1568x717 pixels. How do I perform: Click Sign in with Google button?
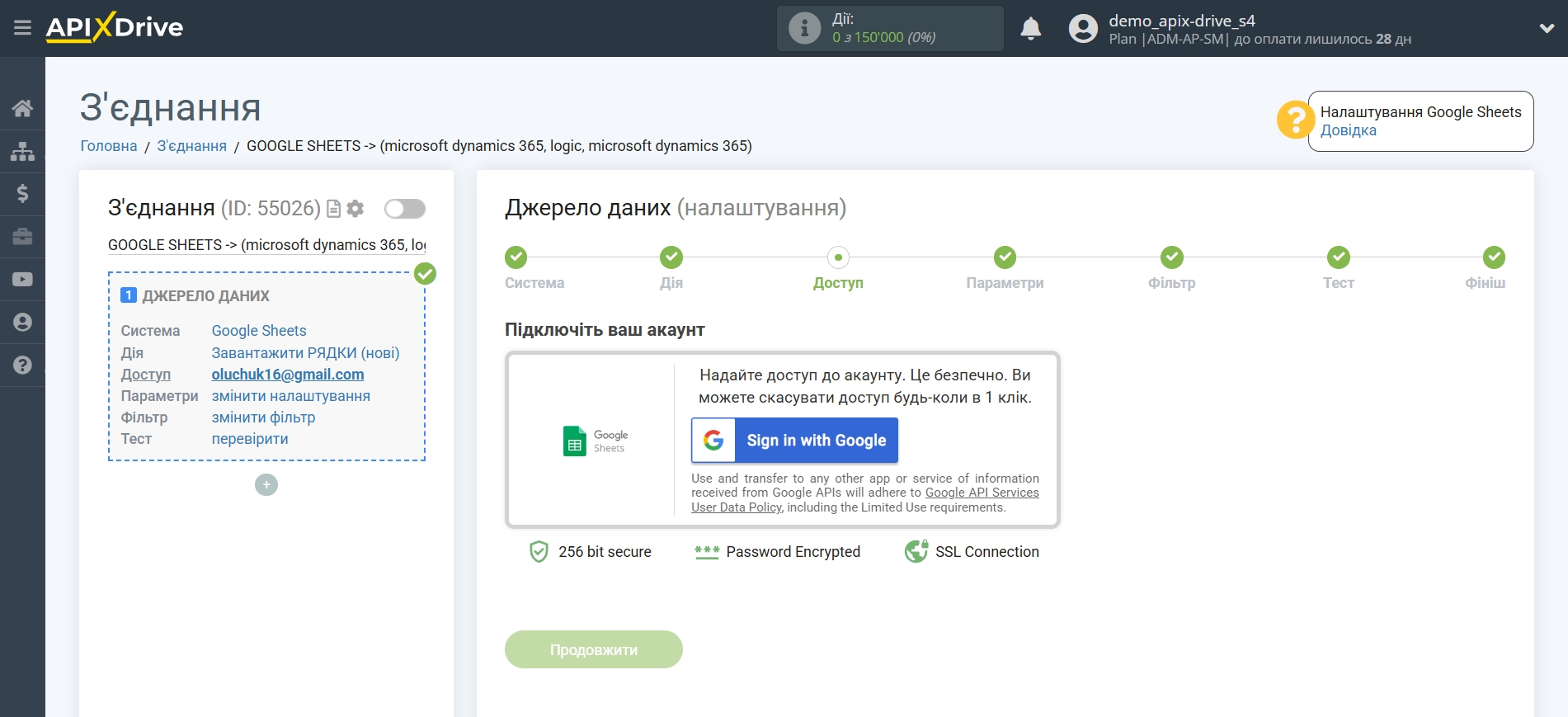[794, 441]
